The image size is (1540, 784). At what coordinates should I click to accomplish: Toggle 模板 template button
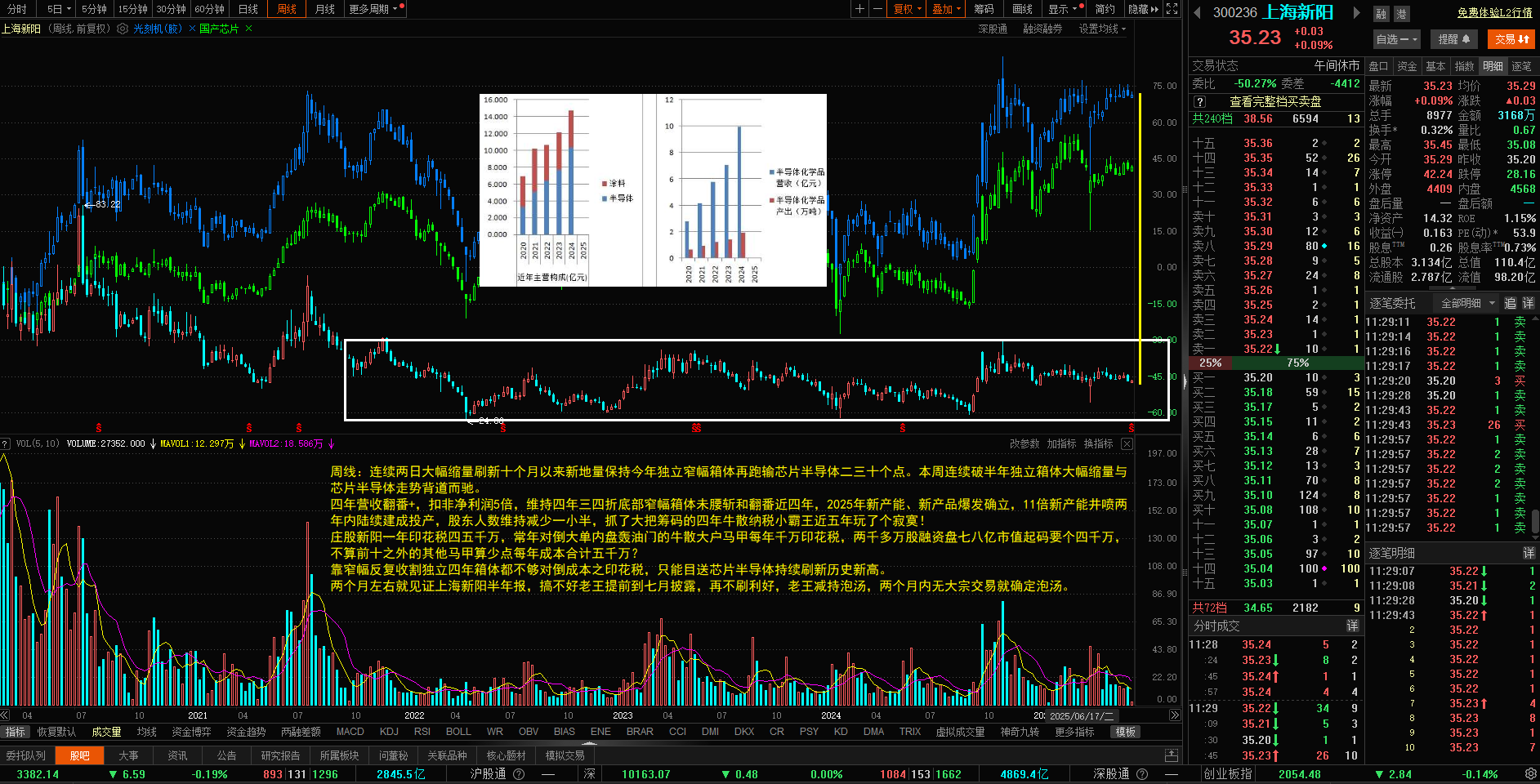tap(1126, 732)
